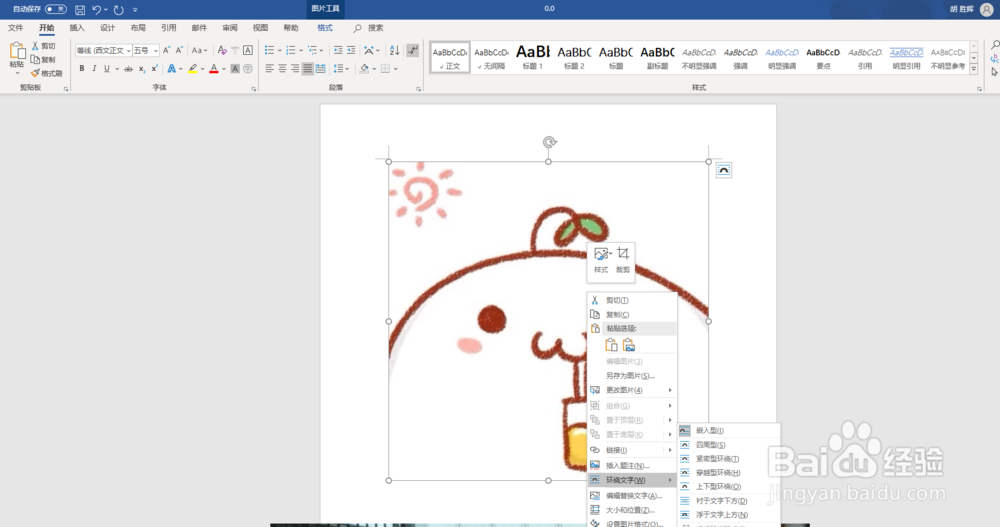
Task: Click the sort A-Z icon
Action: click(394, 50)
